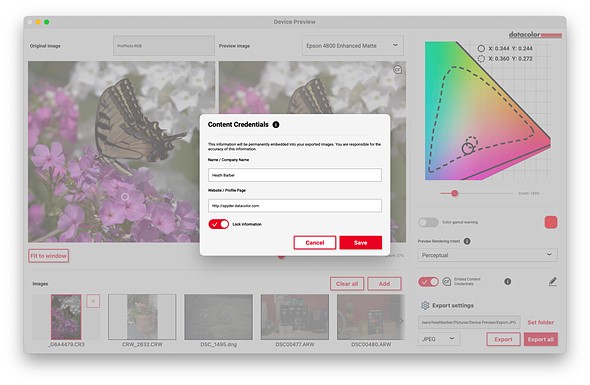This screenshot has width=590, height=385.
Task: Toggle the Lock information switch
Action: click(x=219, y=224)
